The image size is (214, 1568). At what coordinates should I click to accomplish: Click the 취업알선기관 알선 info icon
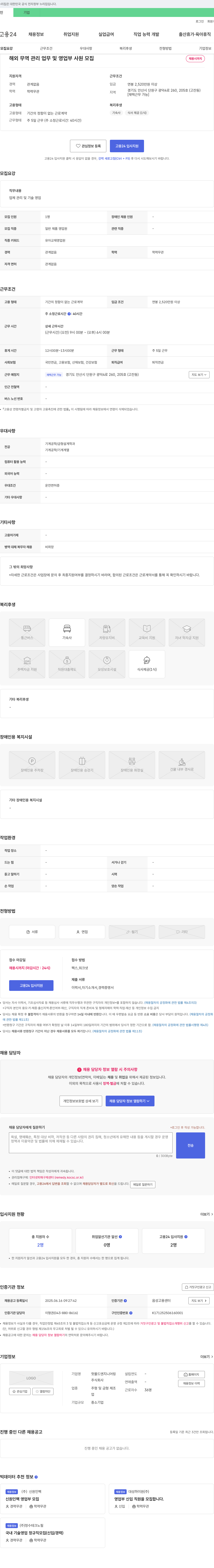pyautogui.click(x=120, y=1237)
